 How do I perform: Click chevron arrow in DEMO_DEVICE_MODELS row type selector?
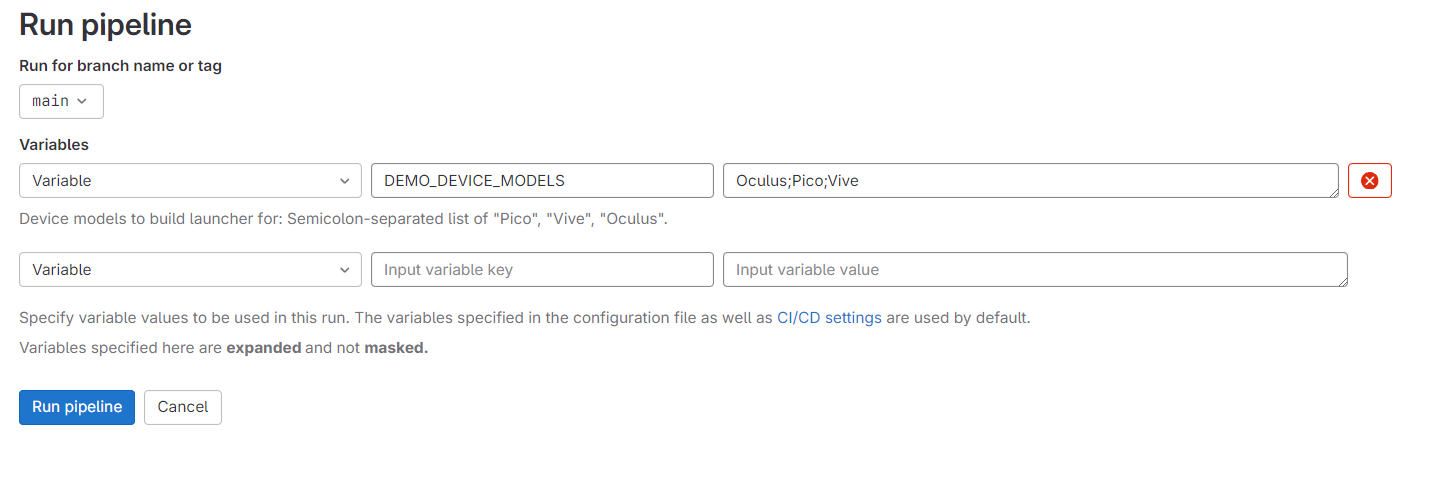pyautogui.click(x=344, y=181)
